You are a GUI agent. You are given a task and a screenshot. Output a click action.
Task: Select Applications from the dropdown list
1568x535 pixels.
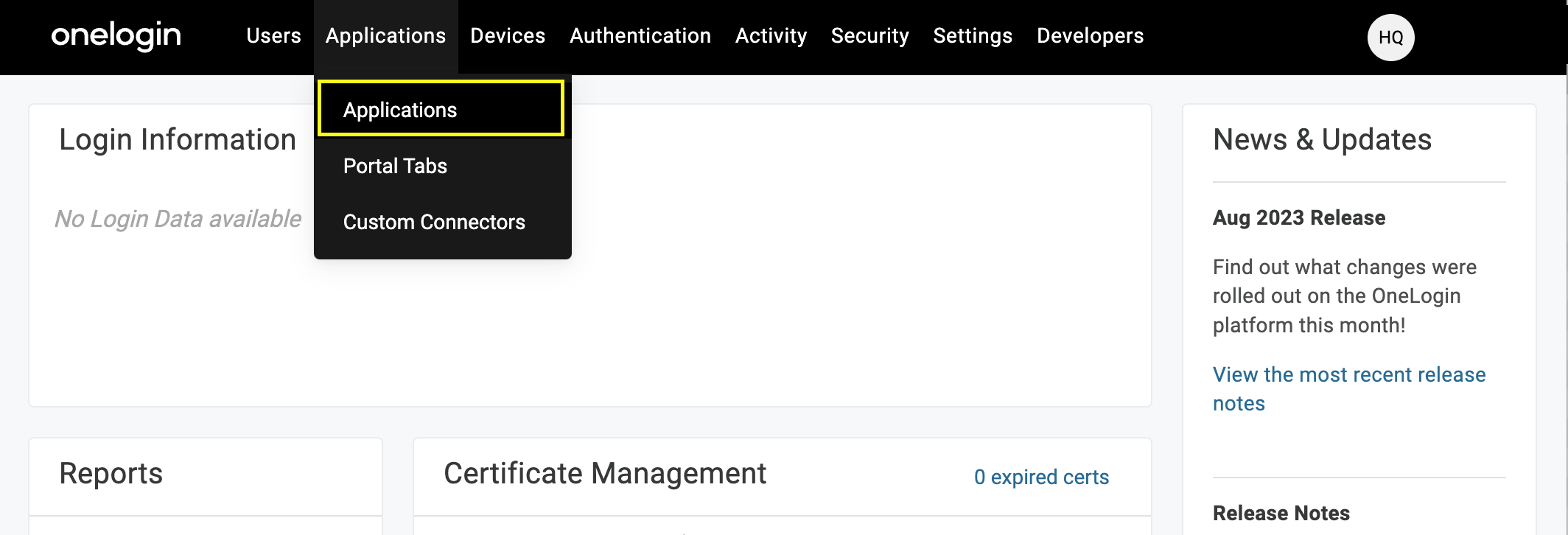click(x=441, y=109)
